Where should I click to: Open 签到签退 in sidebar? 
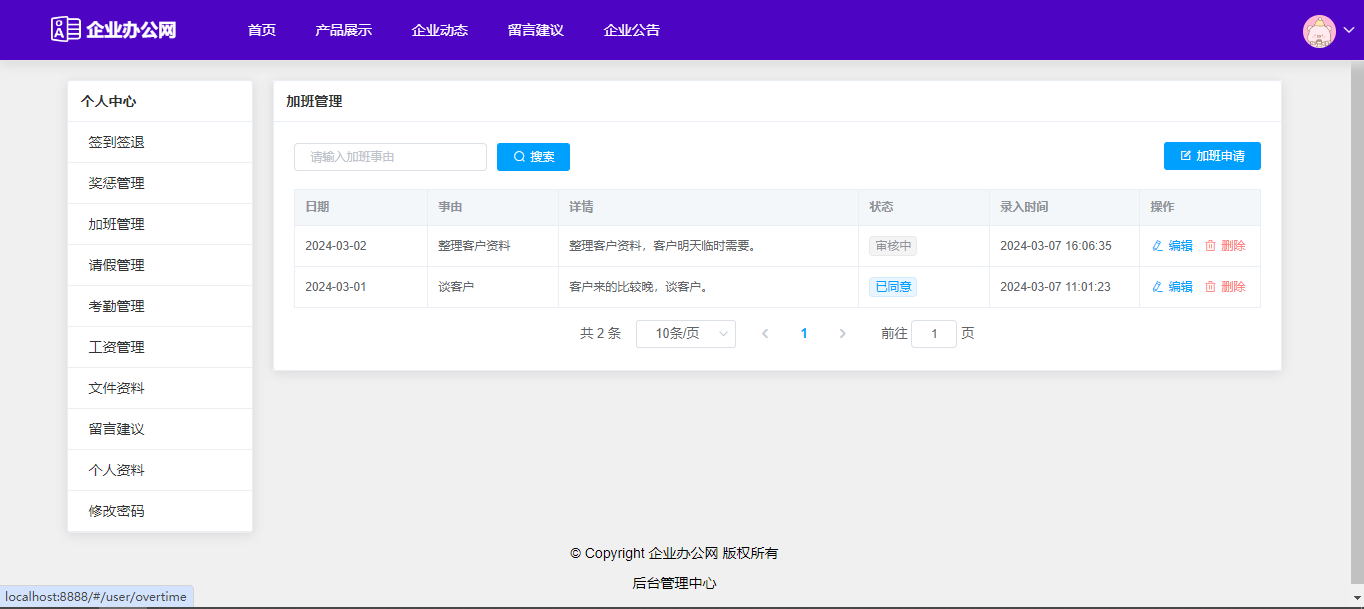(x=116, y=142)
